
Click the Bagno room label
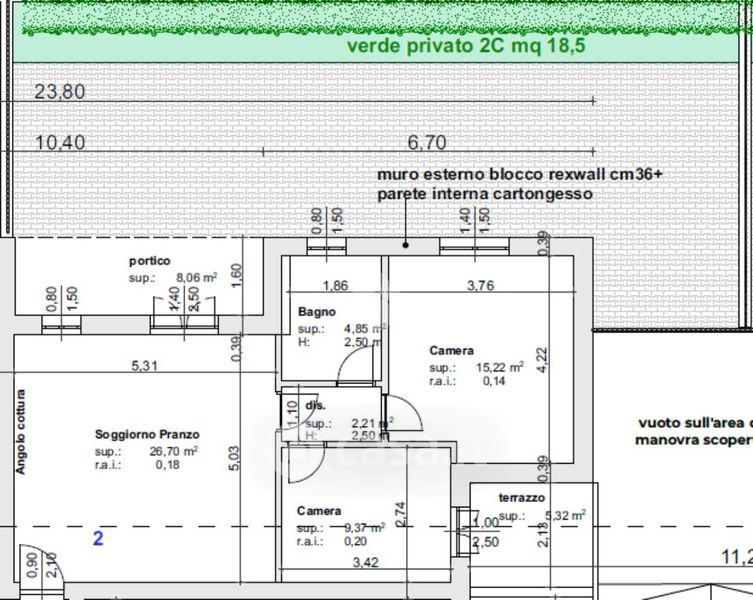(x=317, y=312)
